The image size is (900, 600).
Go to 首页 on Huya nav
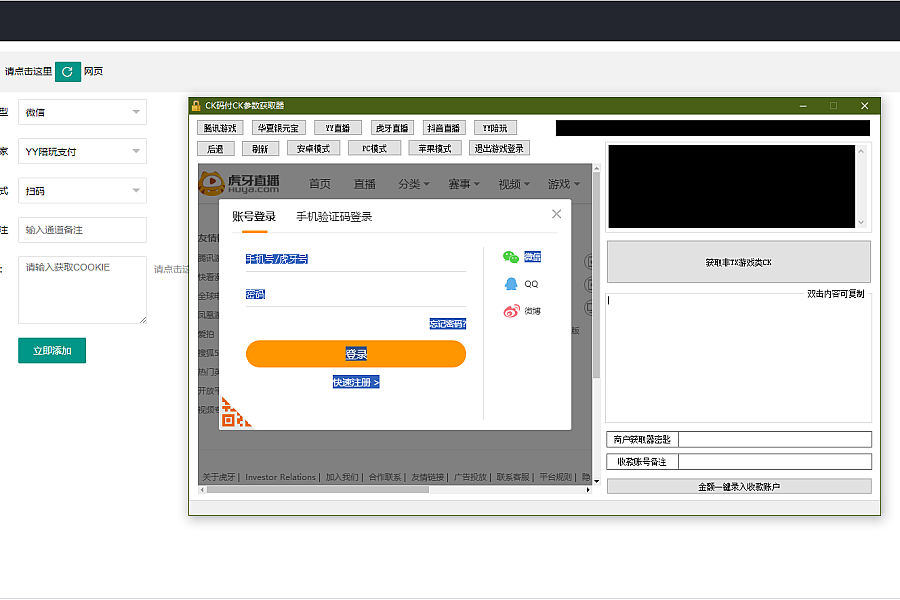320,184
